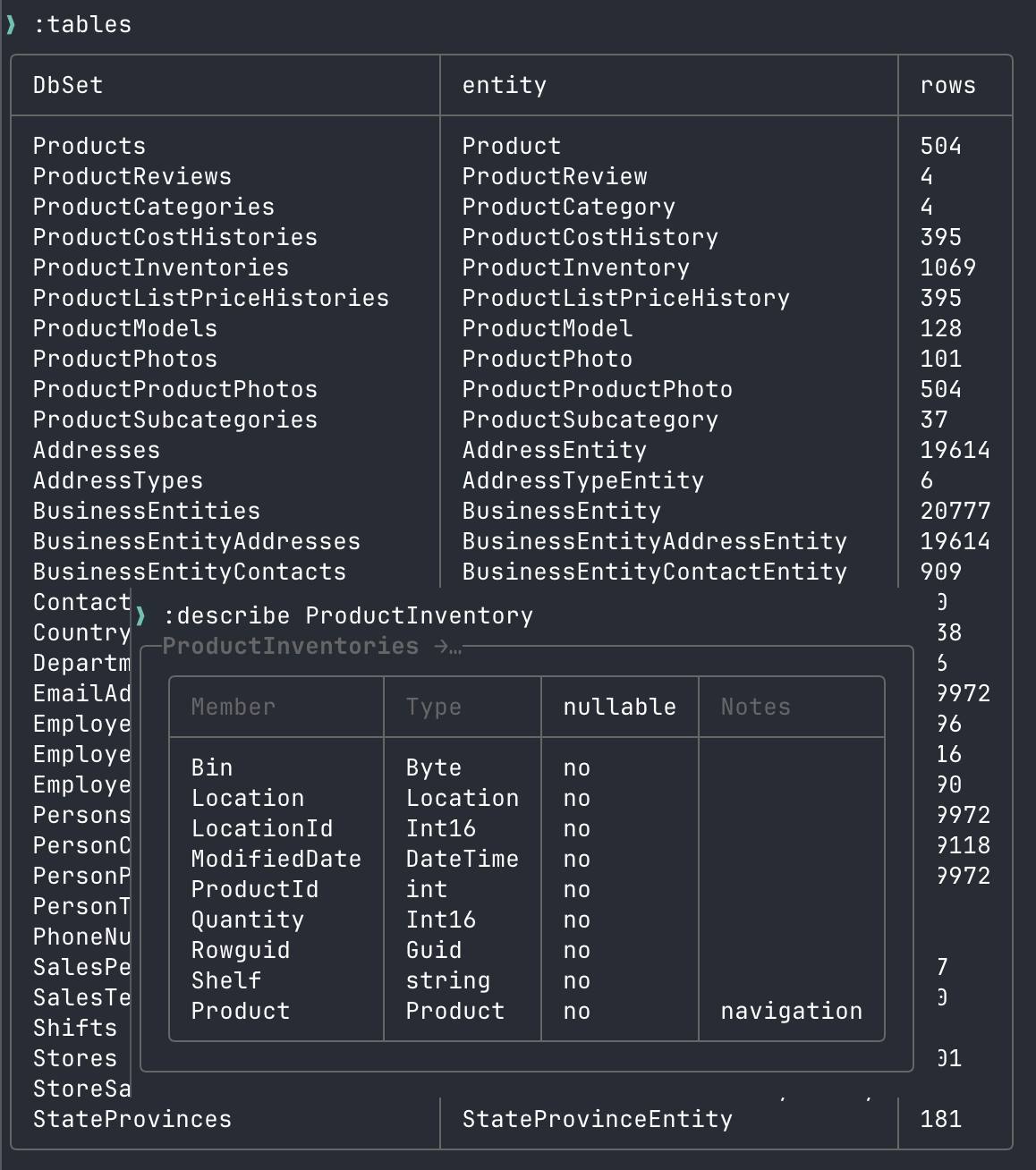Click the Rowguid member name
The width and height of the screenshot is (1036, 1170).
pyautogui.click(x=241, y=950)
